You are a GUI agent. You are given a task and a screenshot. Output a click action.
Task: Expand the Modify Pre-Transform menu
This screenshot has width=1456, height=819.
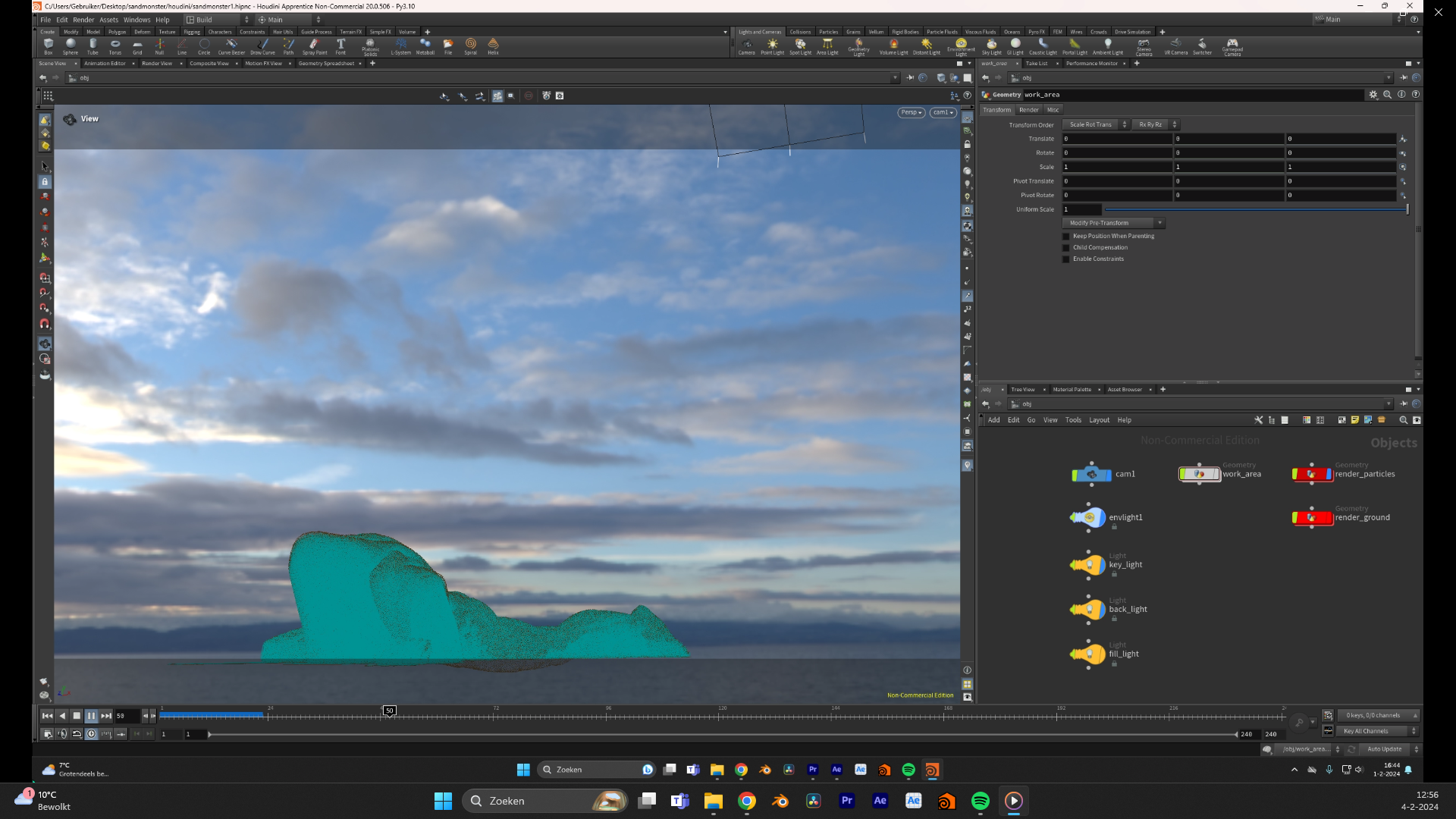point(1112,224)
